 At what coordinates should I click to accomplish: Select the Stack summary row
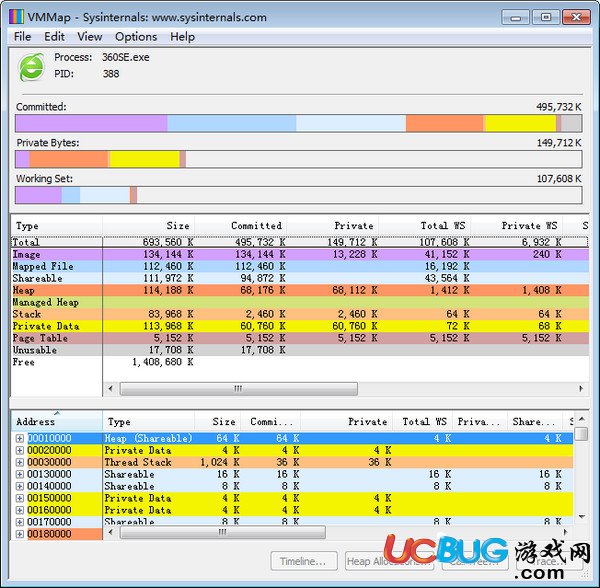(300, 314)
